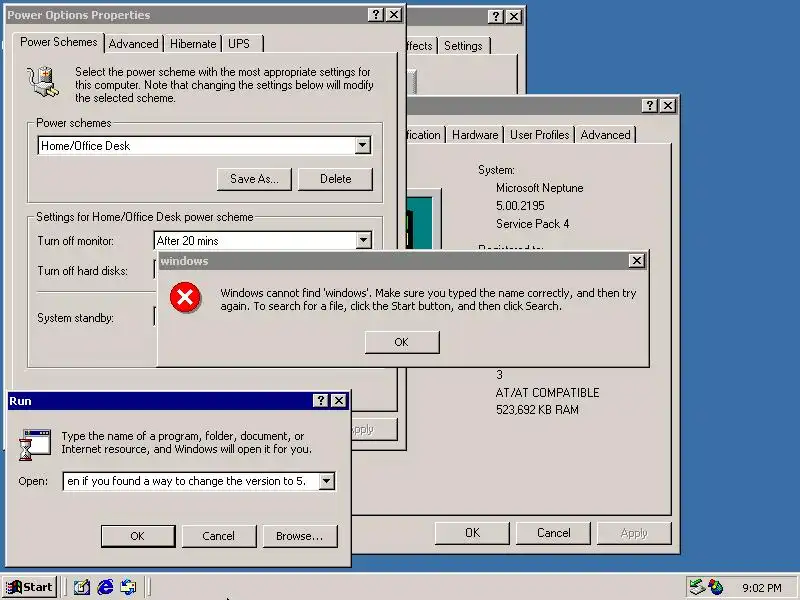Click help button in System Properties title bar

click(649, 106)
